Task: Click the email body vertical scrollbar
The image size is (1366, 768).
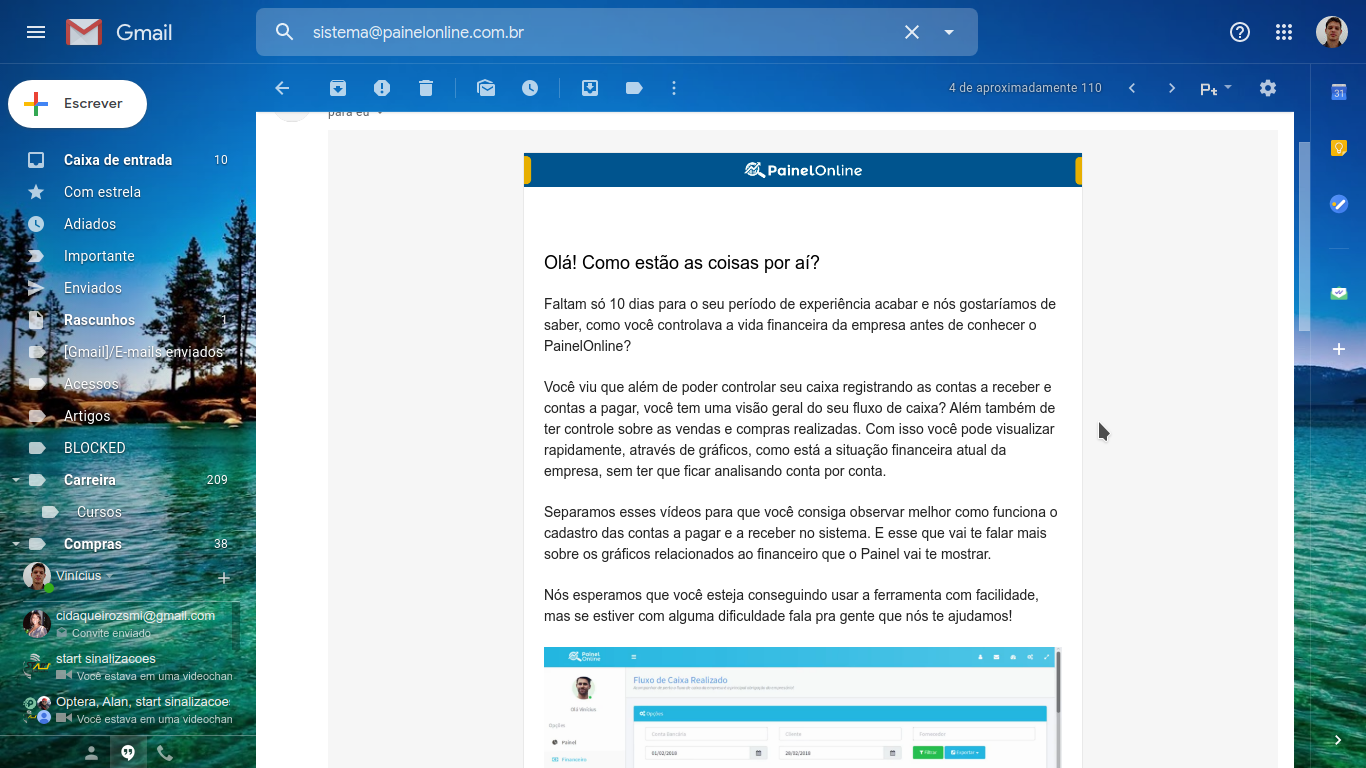Action: (x=1303, y=237)
